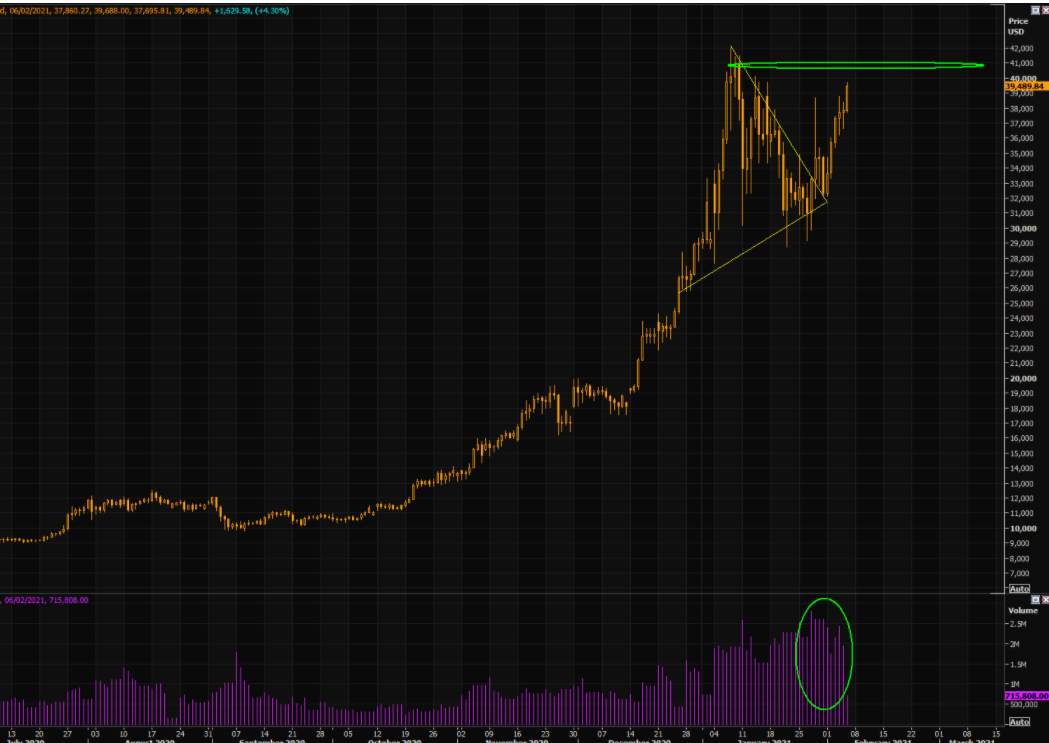Screen dimensions: 1049x743
Task: Click the 39,489.84 last price tag
Action: 1026,86
